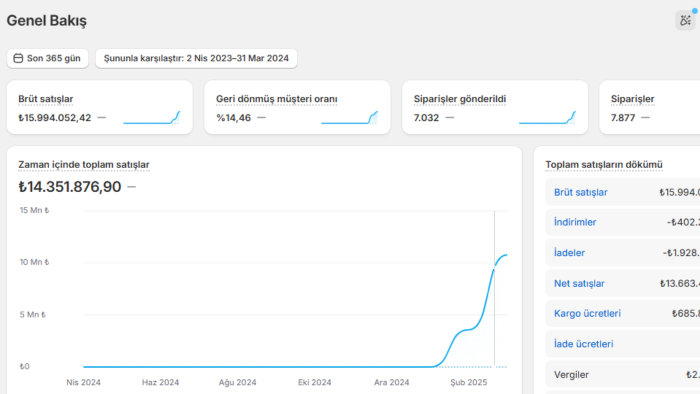Open the Geri dönmüş müşteri oranı card
Viewport: 700px width, 394px height.
[297, 107]
